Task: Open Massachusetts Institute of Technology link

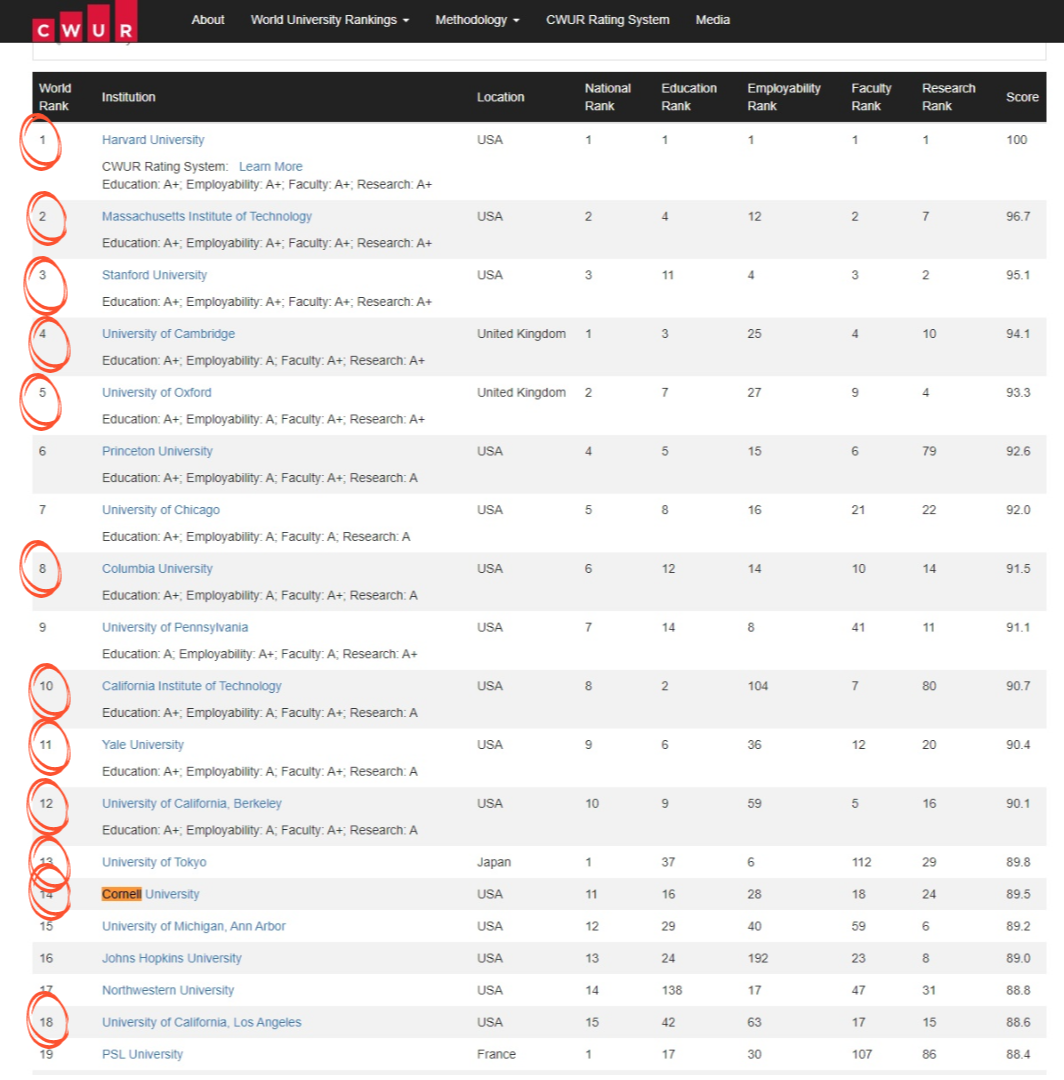Action: tap(207, 216)
